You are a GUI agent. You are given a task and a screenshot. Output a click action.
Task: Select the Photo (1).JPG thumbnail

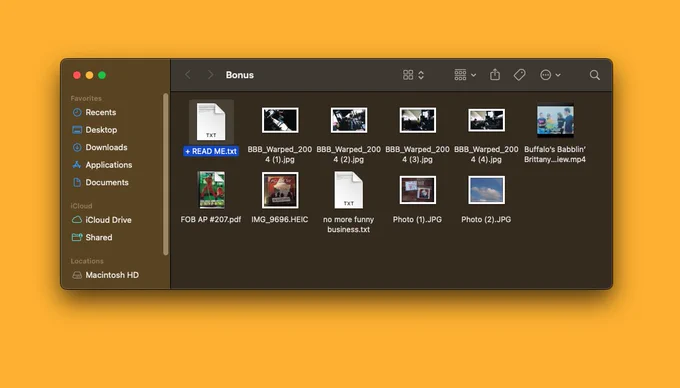pos(418,190)
